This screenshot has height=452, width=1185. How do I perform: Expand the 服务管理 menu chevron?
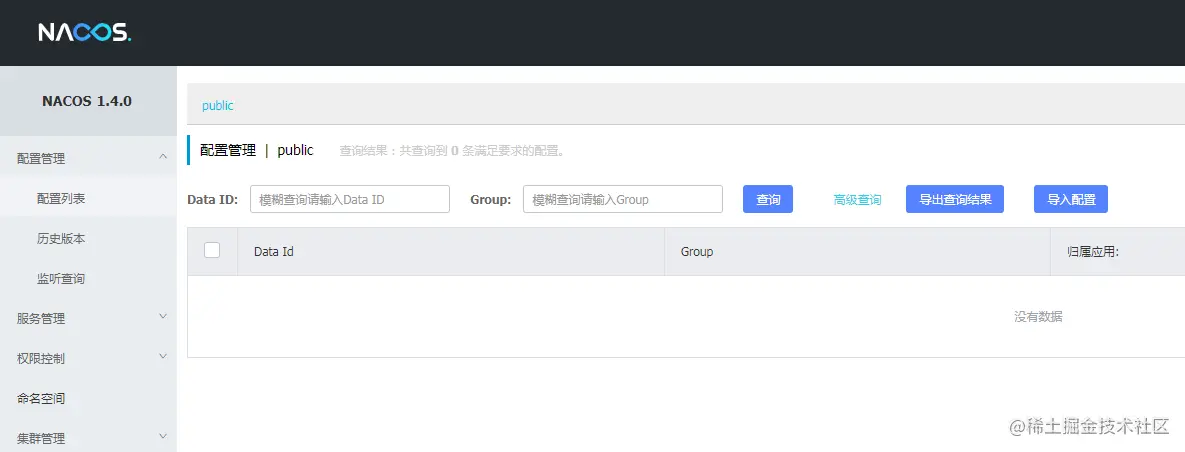(162, 317)
